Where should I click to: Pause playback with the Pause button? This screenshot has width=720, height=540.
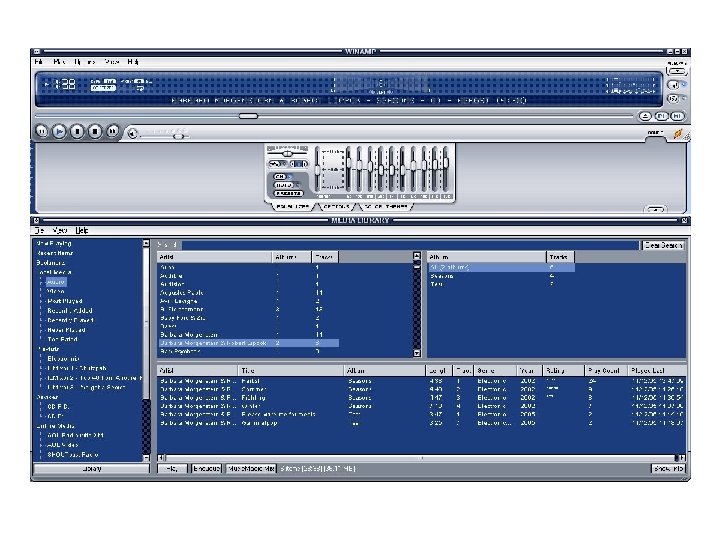point(77,132)
